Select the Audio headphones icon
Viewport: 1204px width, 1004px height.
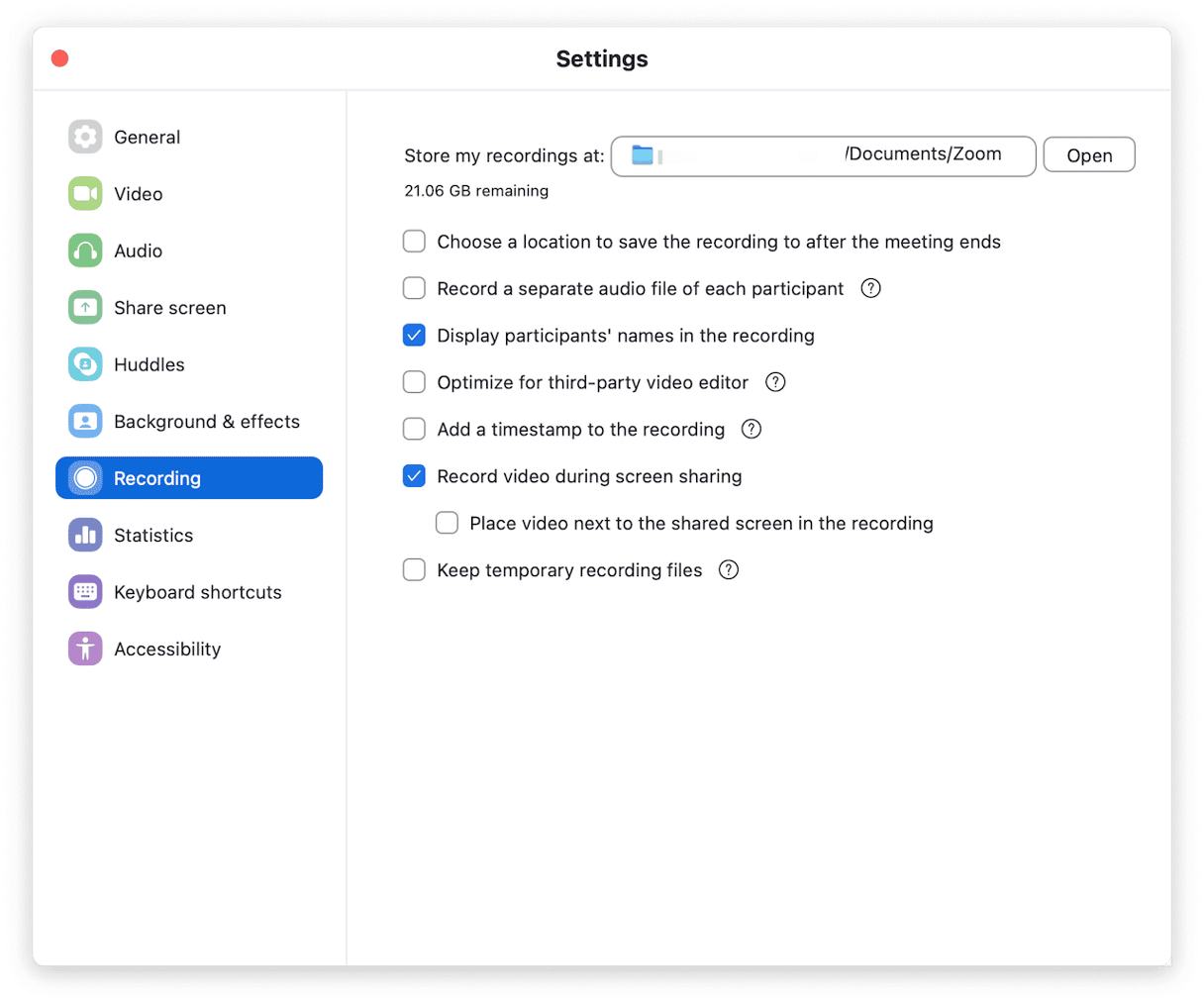85,251
